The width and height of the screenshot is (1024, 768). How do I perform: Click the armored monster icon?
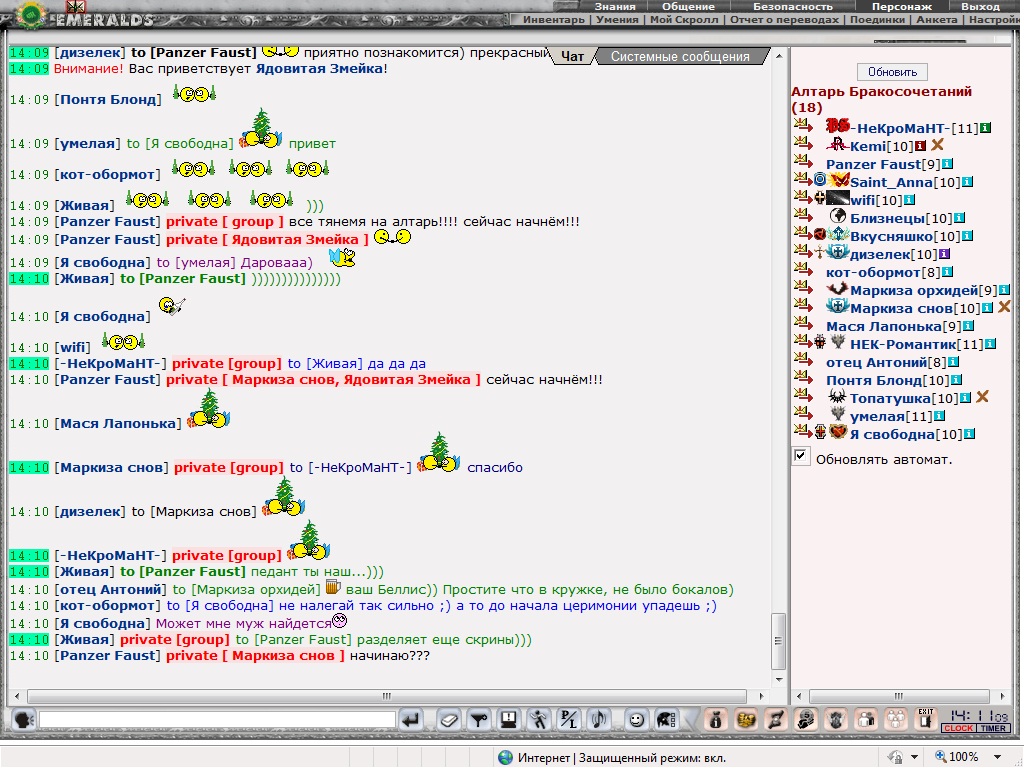pyautogui.click(x=836, y=720)
